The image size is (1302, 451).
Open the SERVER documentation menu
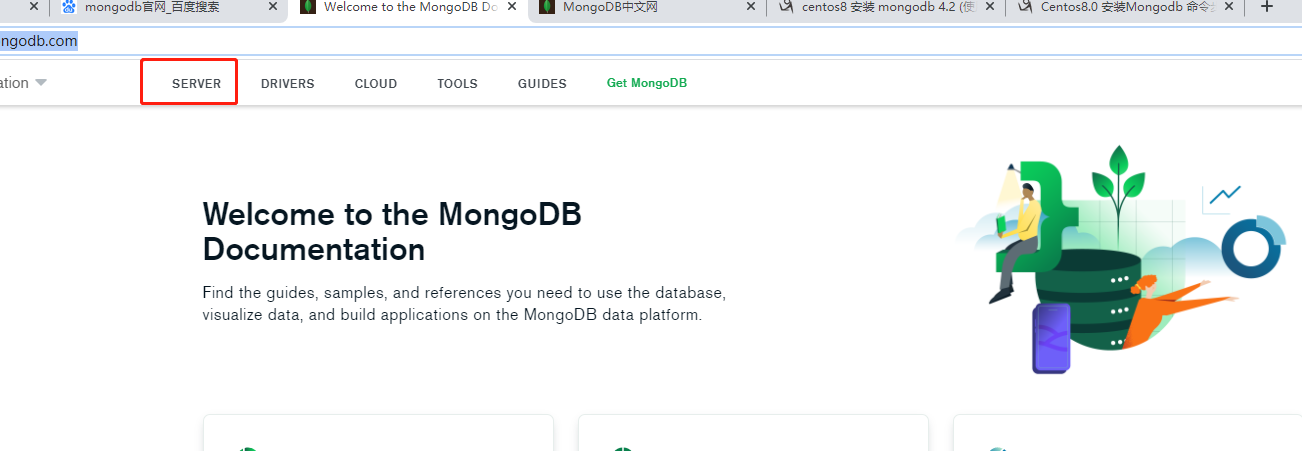196,84
